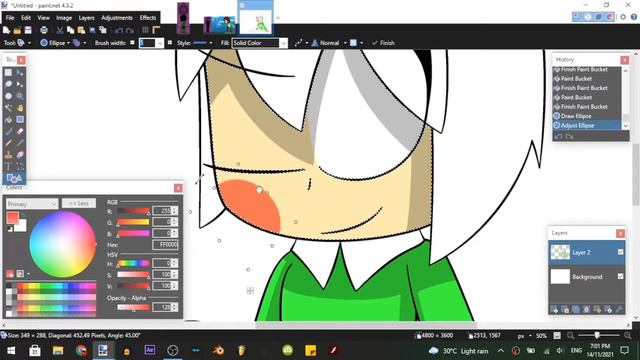Toggle the Colors window icon top-right
This screenshot has width=640, height=360.
click(x=610, y=17)
